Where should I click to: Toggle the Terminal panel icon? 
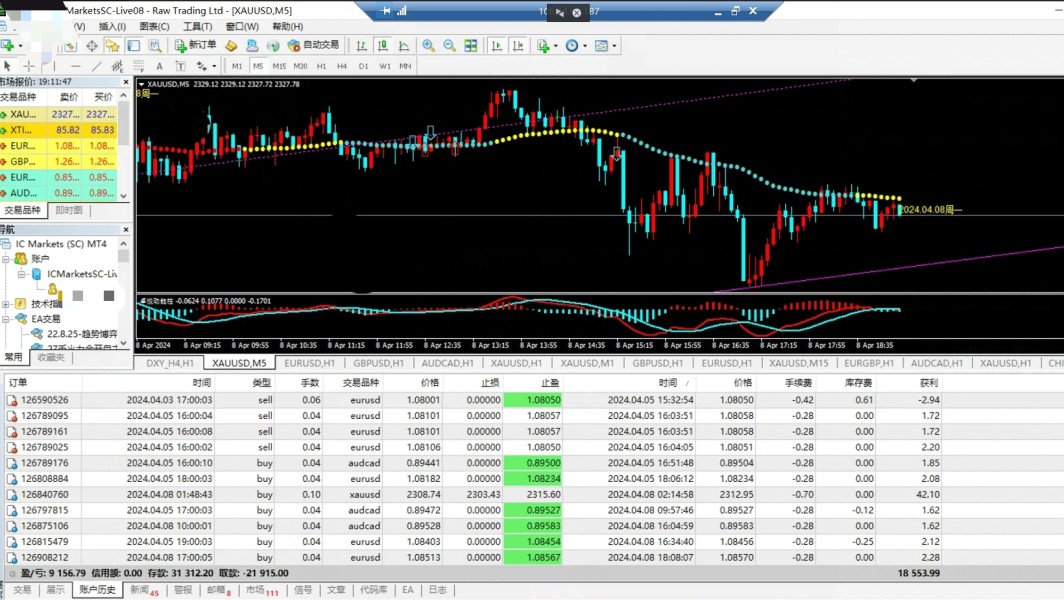[x=134, y=45]
